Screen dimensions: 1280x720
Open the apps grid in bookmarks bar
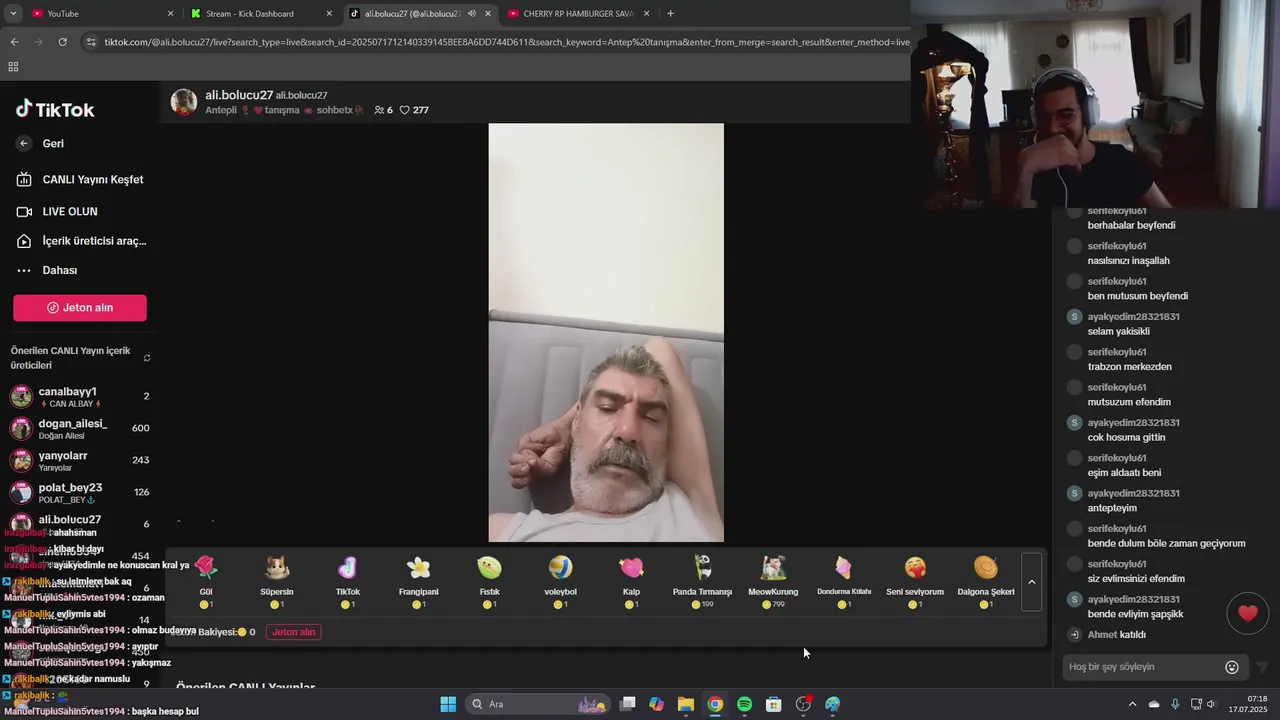[13, 67]
